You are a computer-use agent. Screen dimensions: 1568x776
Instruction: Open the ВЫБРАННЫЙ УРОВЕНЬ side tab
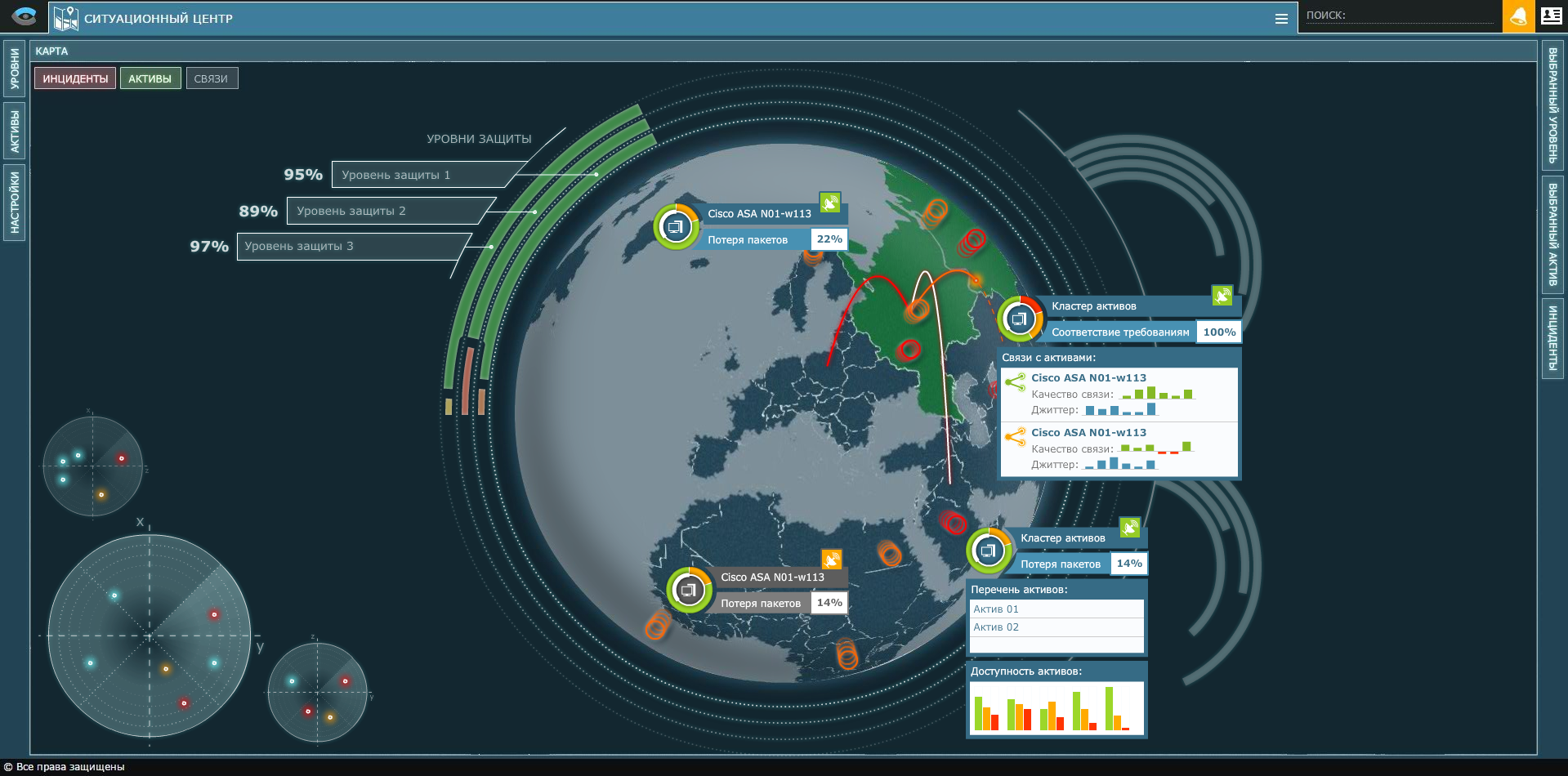pyautogui.click(x=1552, y=105)
